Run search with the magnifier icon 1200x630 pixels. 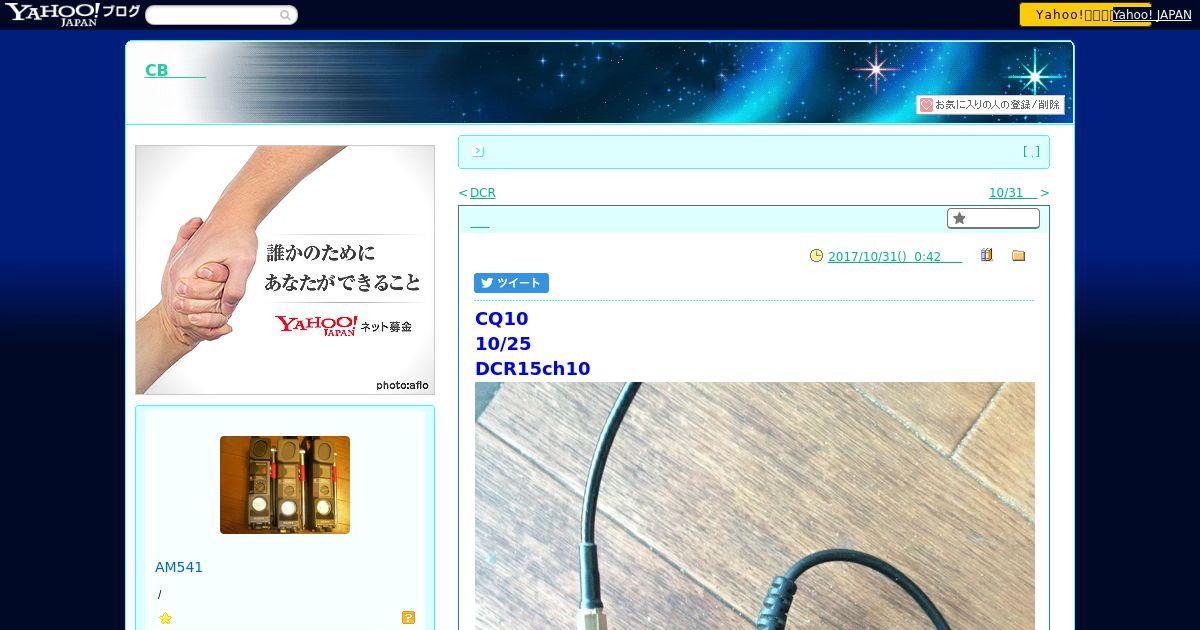[286, 15]
